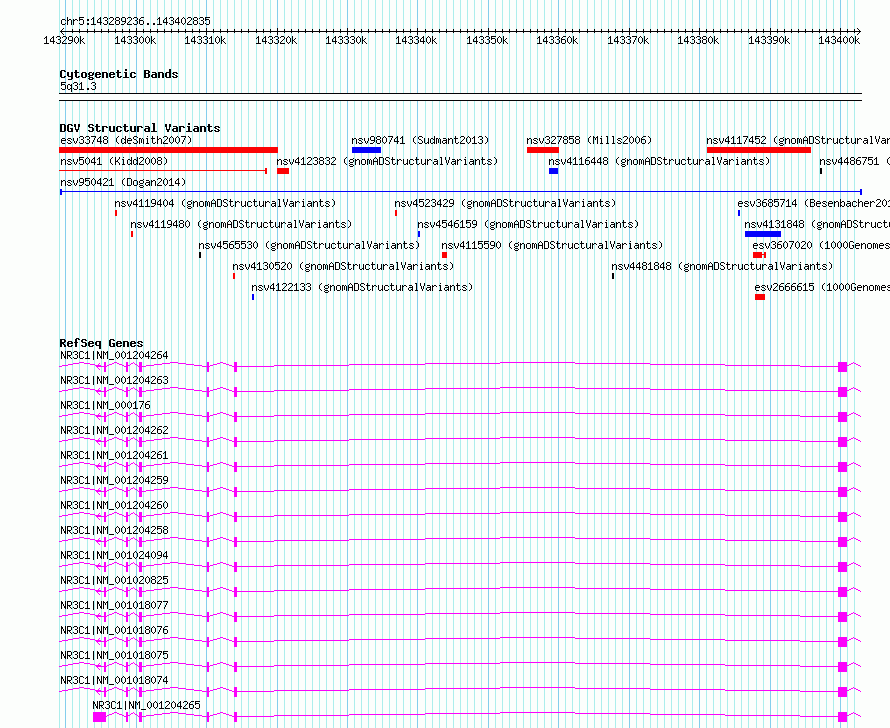Click the nsv4546159 variant label
The width and height of the screenshot is (890, 728).
point(528,224)
